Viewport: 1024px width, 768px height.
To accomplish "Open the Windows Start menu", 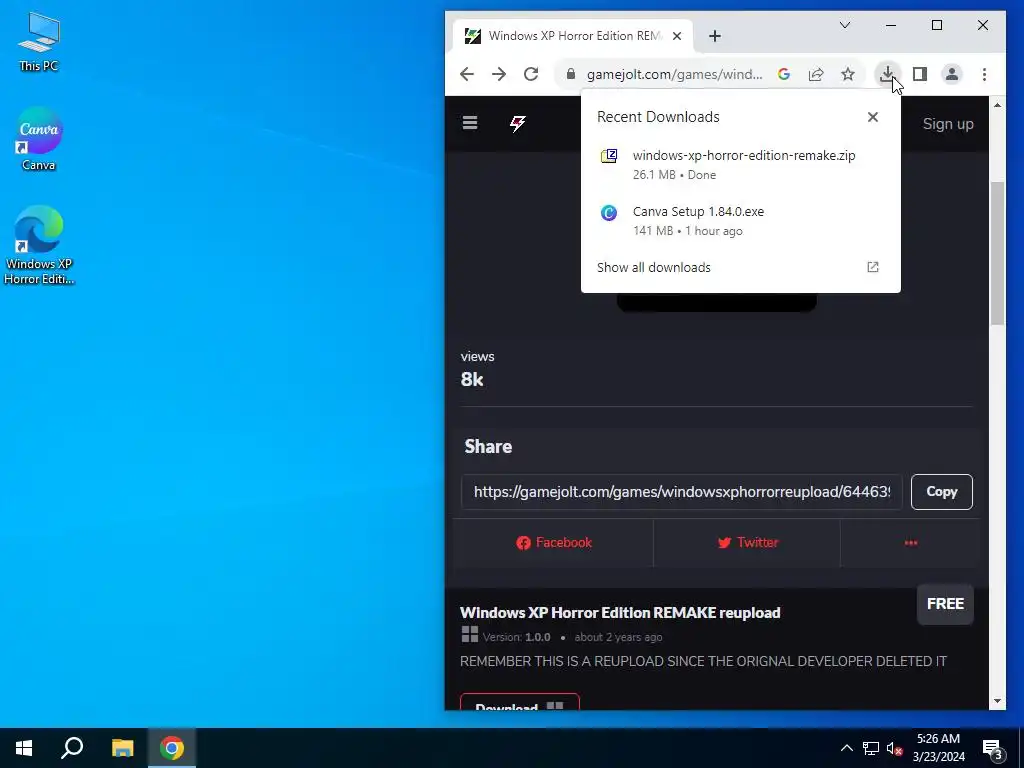I will 24,748.
